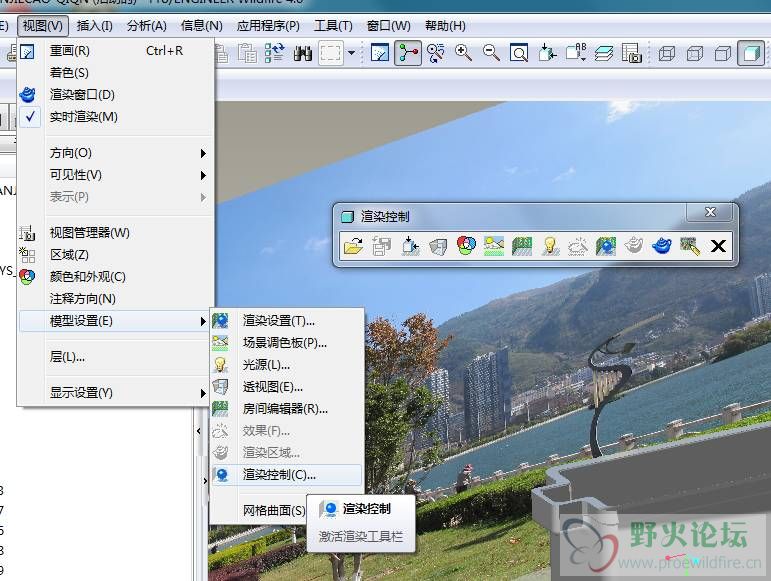Switch to hidden line display icon
771x581 pixels.
coord(694,53)
